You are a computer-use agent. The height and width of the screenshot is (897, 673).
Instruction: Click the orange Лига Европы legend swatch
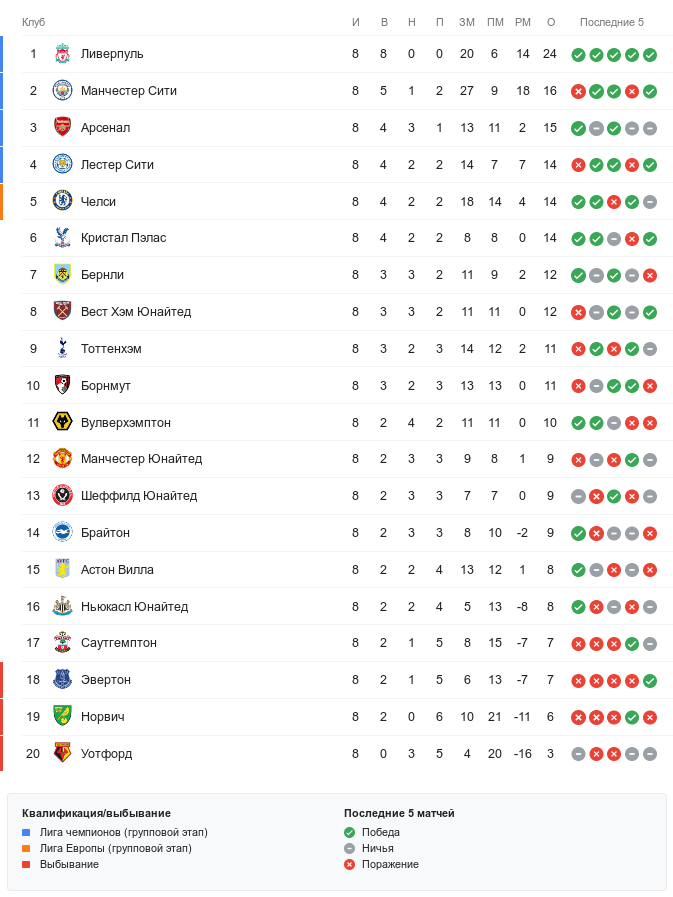point(26,848)
